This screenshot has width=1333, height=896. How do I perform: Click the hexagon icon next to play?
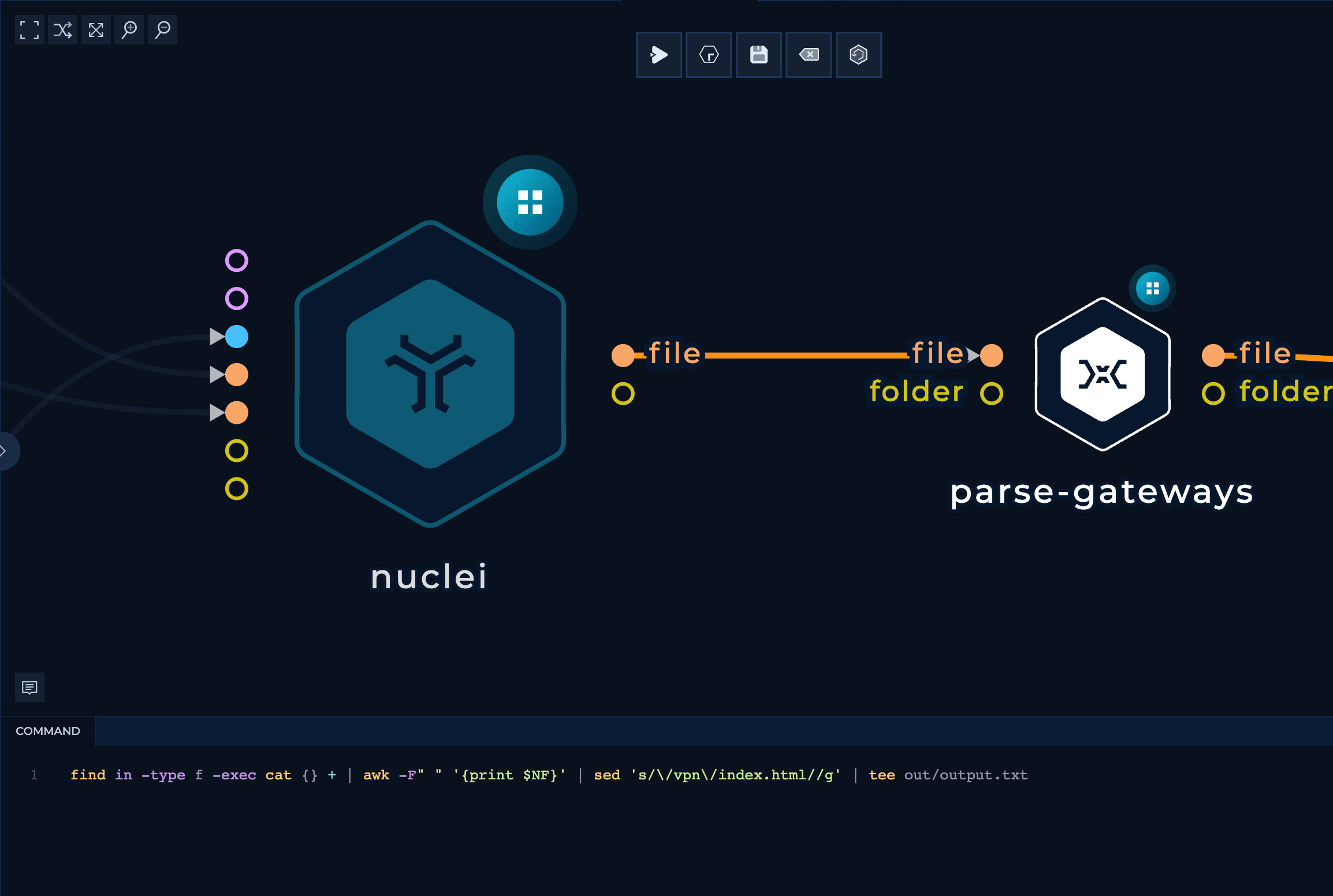[709, 55]
